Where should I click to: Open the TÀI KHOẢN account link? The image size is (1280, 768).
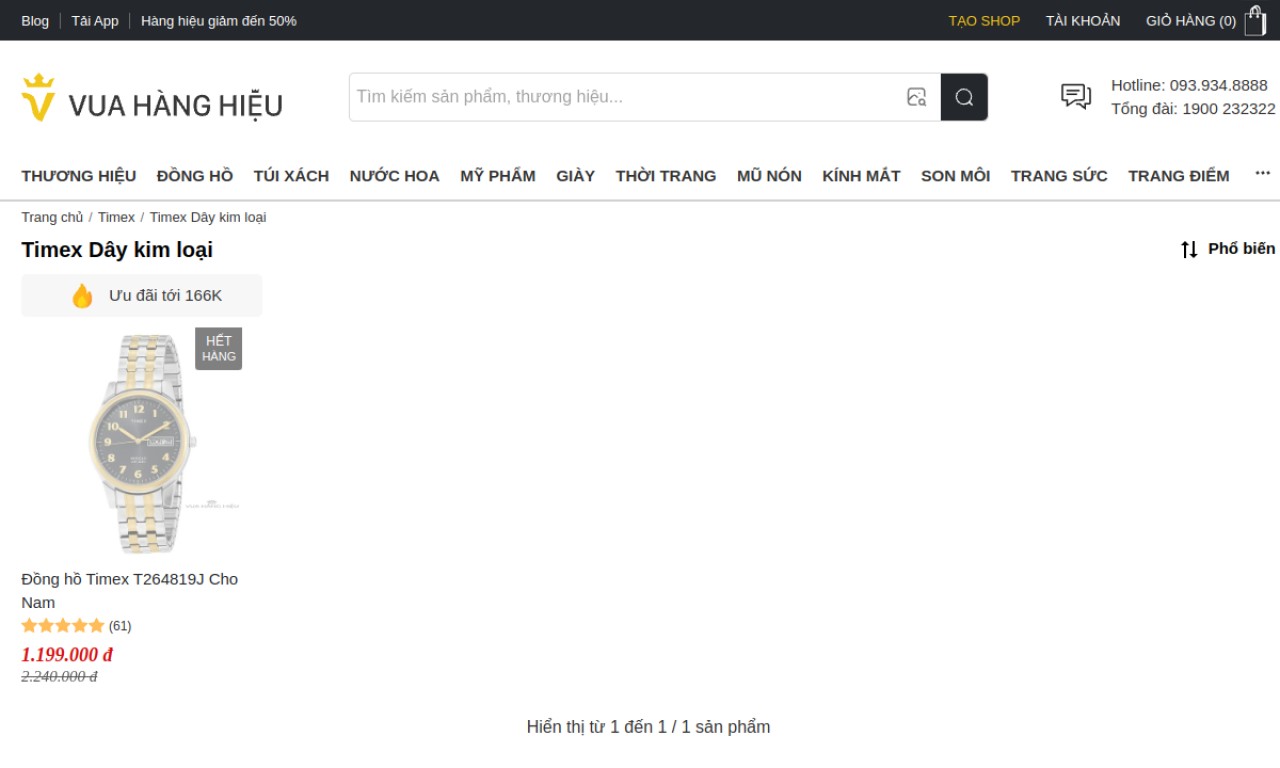pyautogui.click(x=1083, y=20)
